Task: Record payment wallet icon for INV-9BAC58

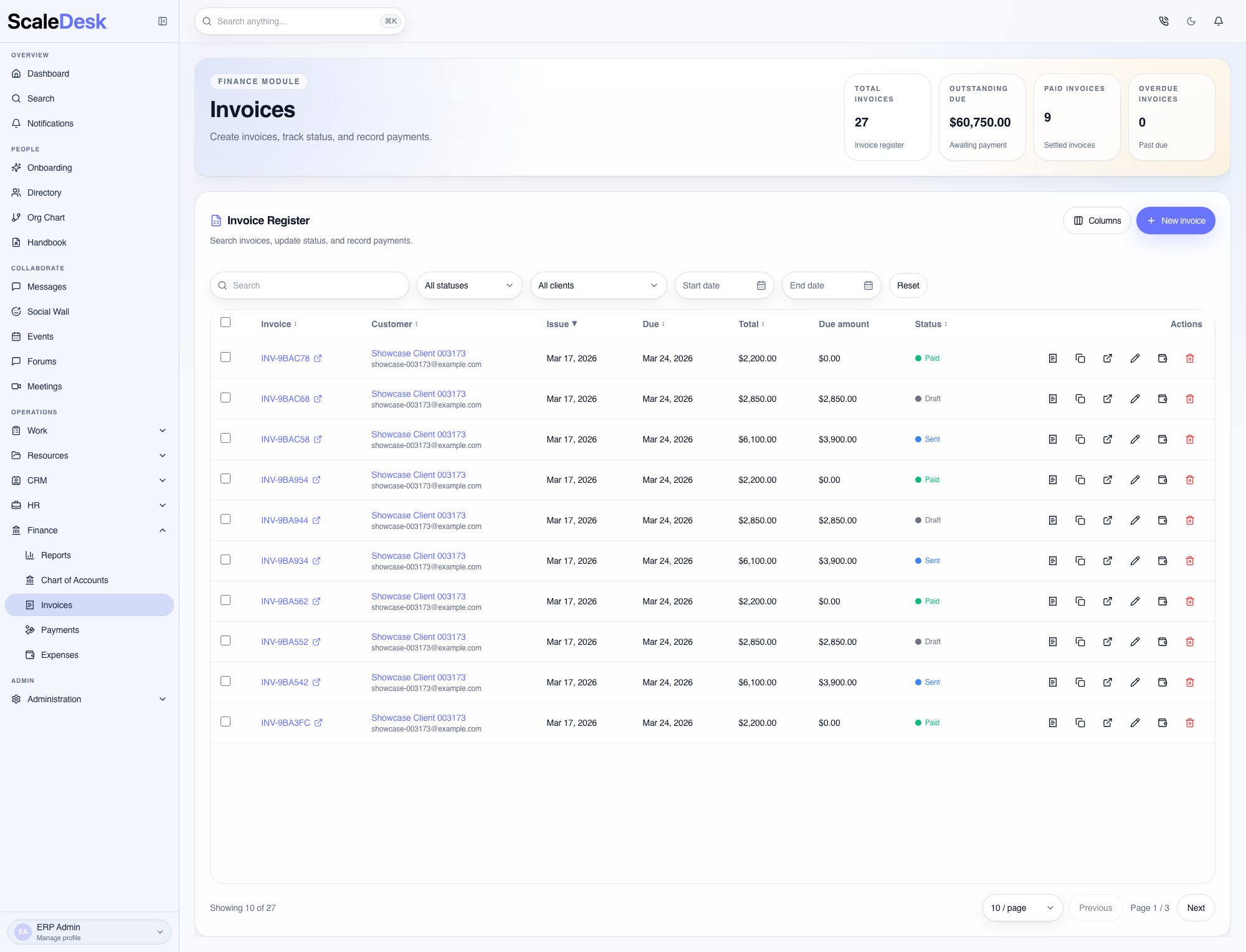Action: click(x=1163, y=439)
